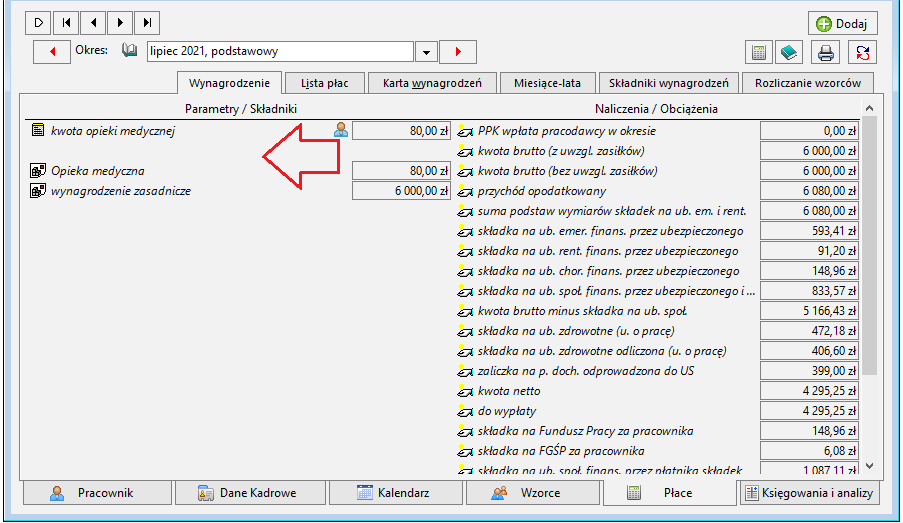Image resolution: width=903 pixels, height=523 pixels.
Task: Jump to last record button
Action: click(x=147, y=22)
